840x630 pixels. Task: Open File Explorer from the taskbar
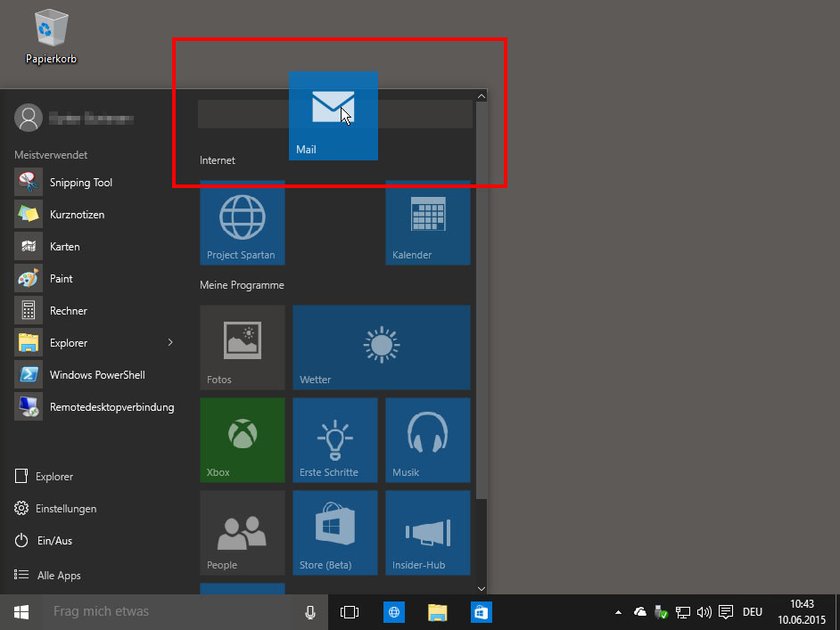437,612
